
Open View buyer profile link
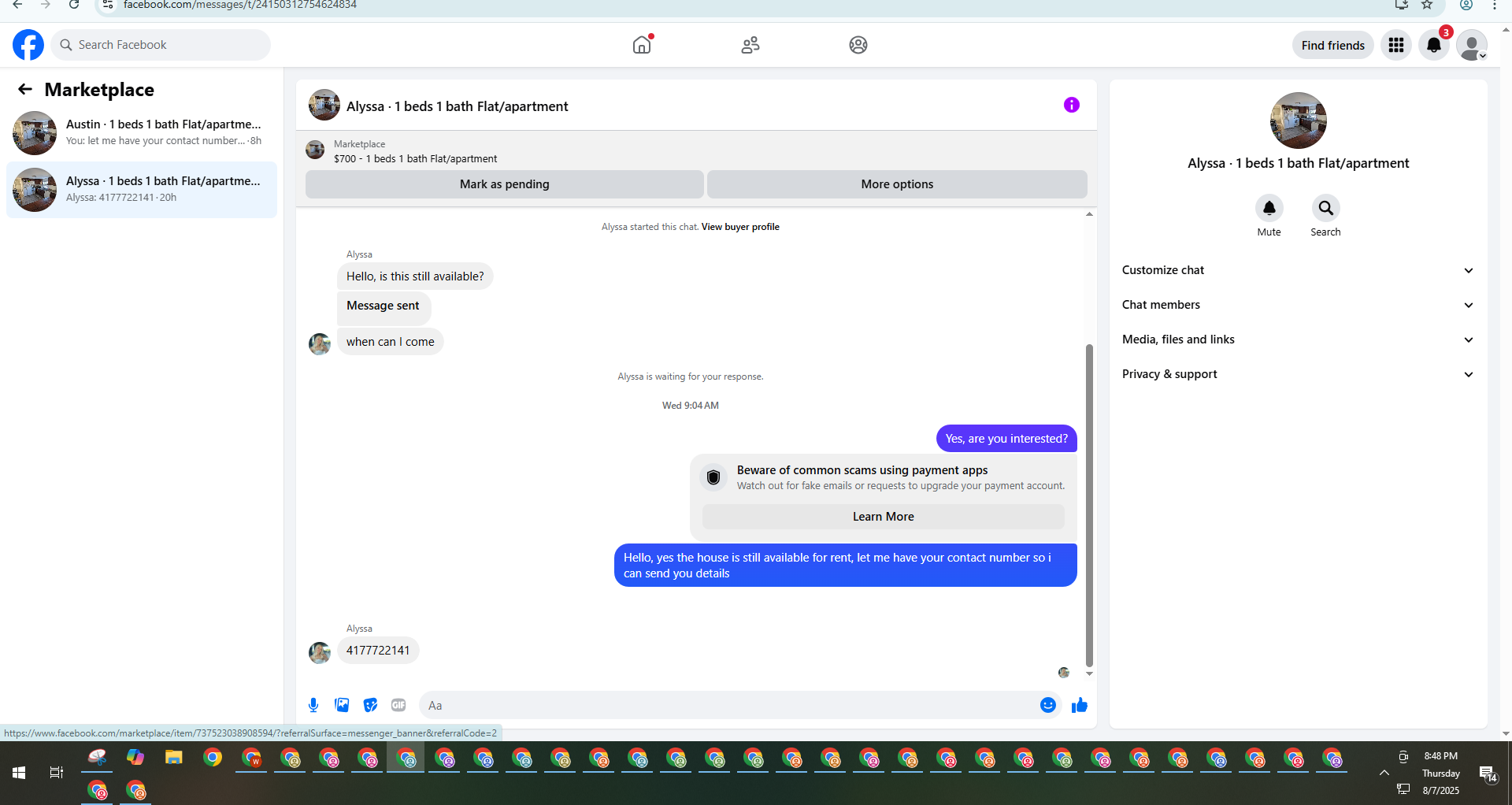[x=740, y=227]
